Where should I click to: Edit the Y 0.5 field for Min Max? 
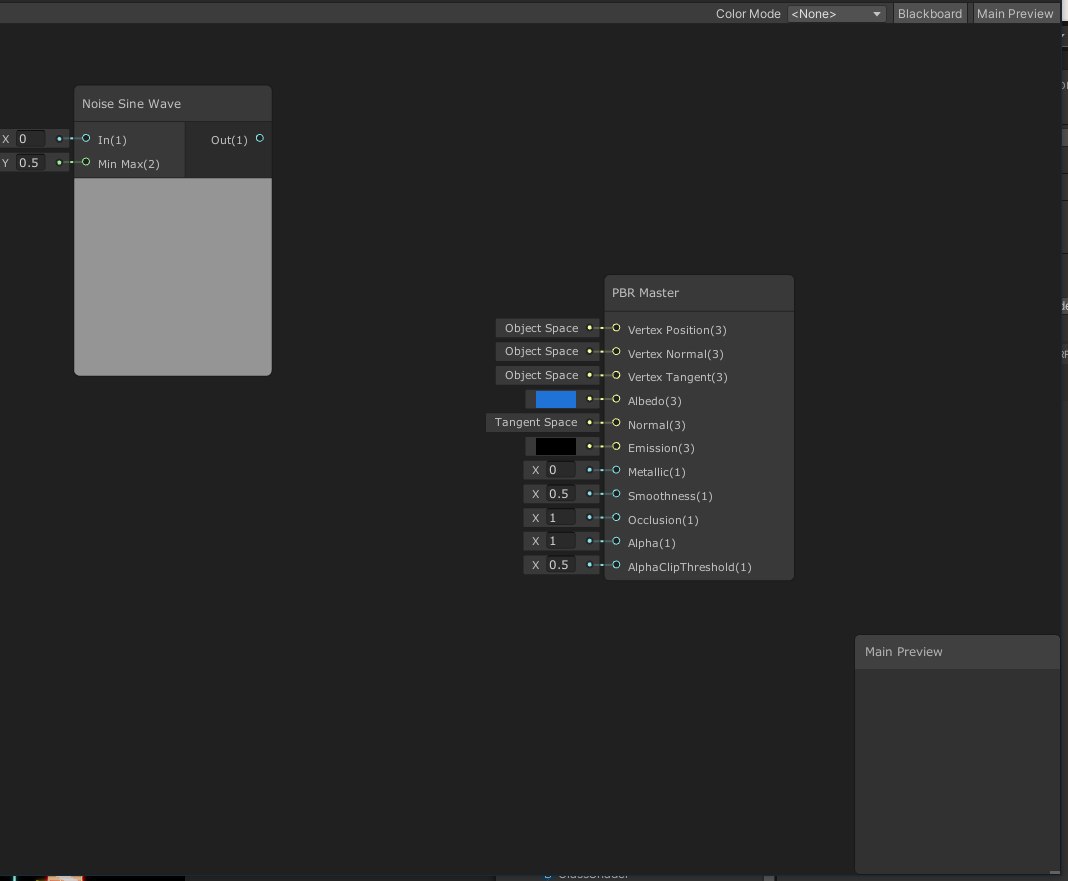(x=31, y=163)
